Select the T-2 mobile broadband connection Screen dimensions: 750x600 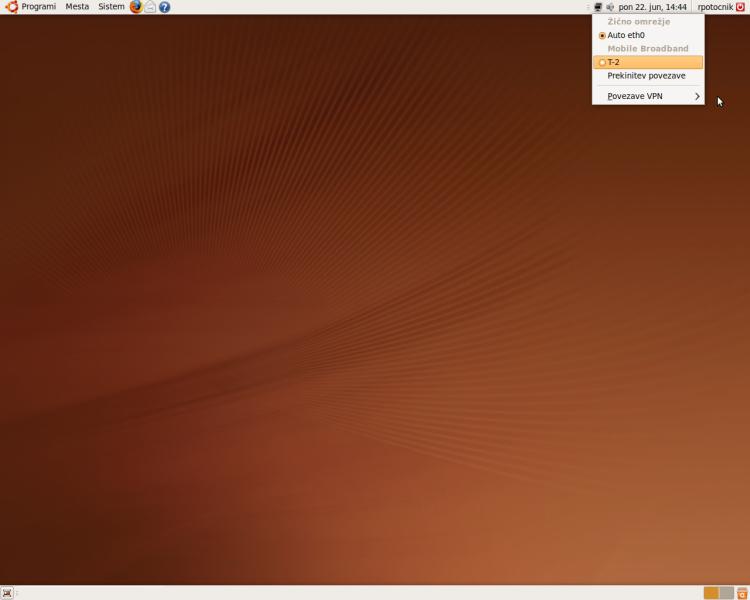[614, 62]
